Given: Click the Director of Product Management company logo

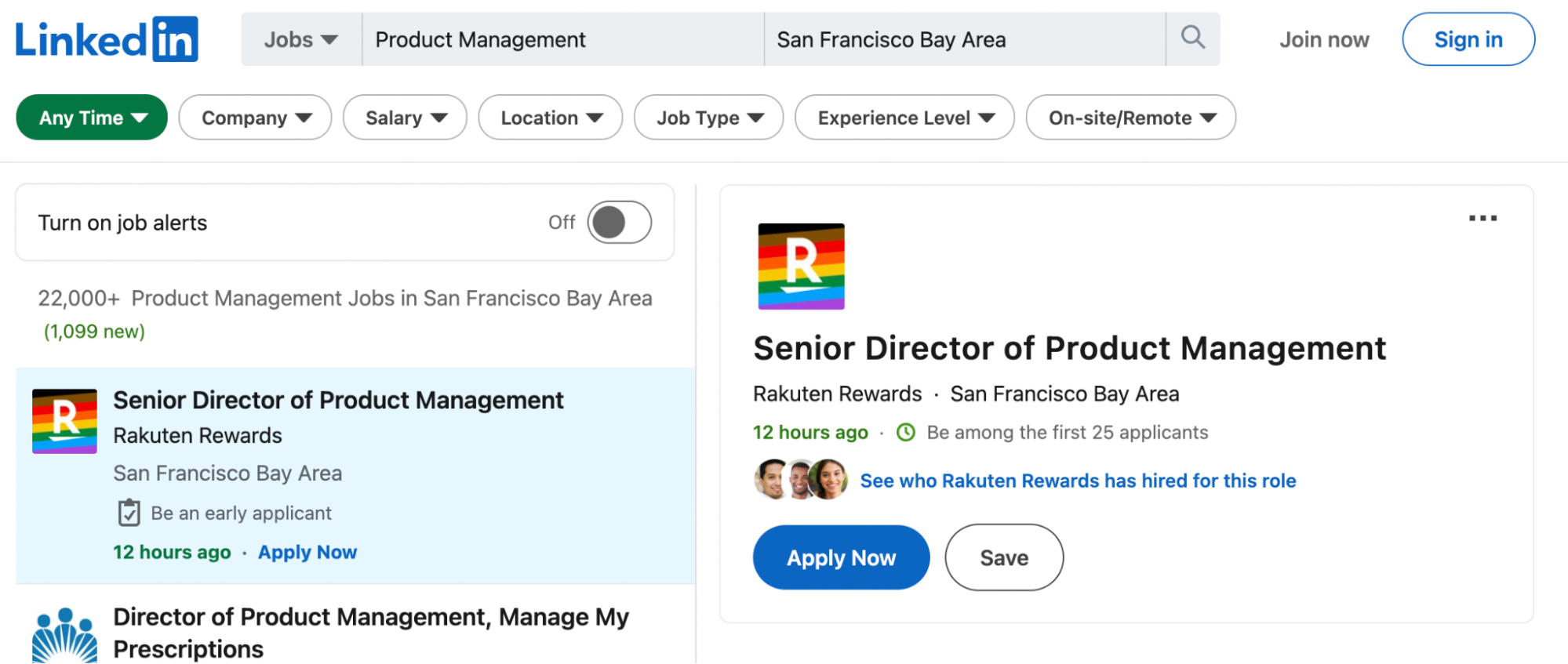Looking at the screenshot, I should point(64,635).
